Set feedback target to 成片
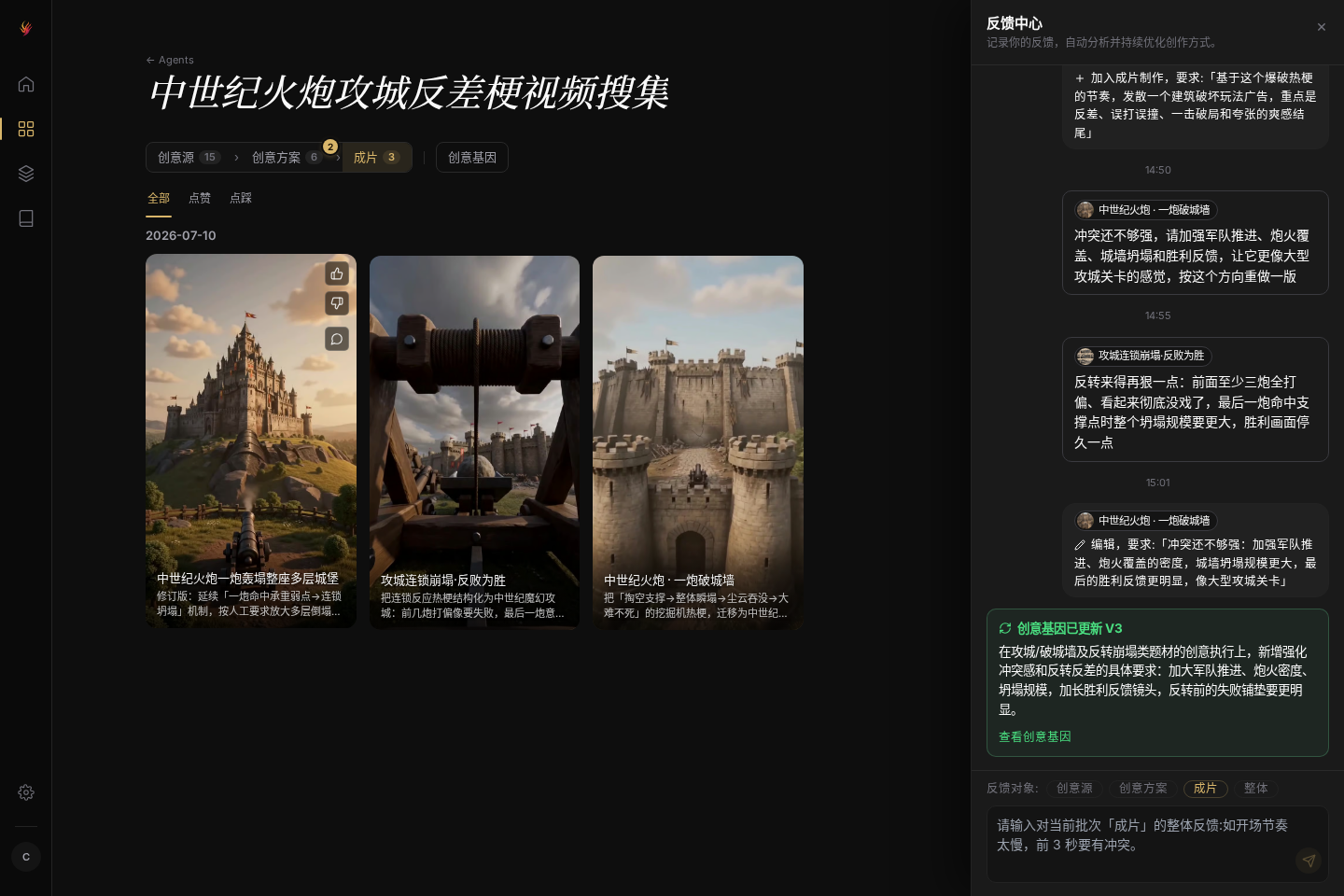This screenshot has width=1344, height=896. pos(1205,789)
